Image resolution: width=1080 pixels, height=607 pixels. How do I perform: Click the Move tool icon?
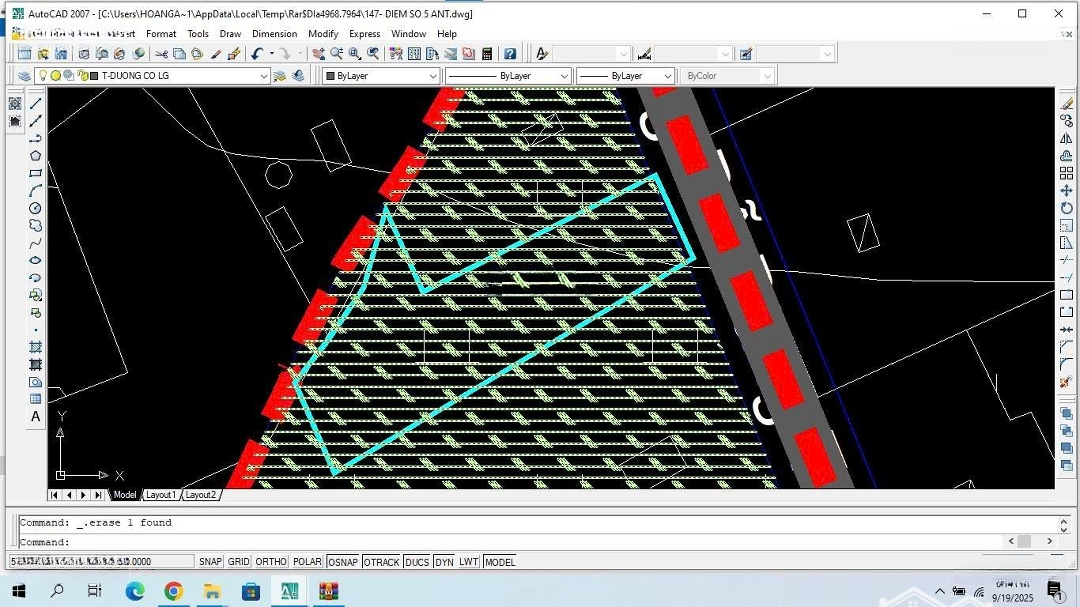pos(1066,190)
